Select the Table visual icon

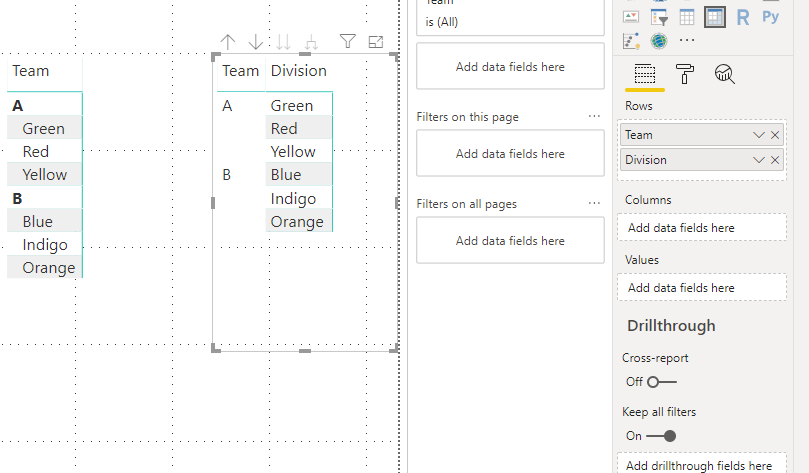click(687, 18)
